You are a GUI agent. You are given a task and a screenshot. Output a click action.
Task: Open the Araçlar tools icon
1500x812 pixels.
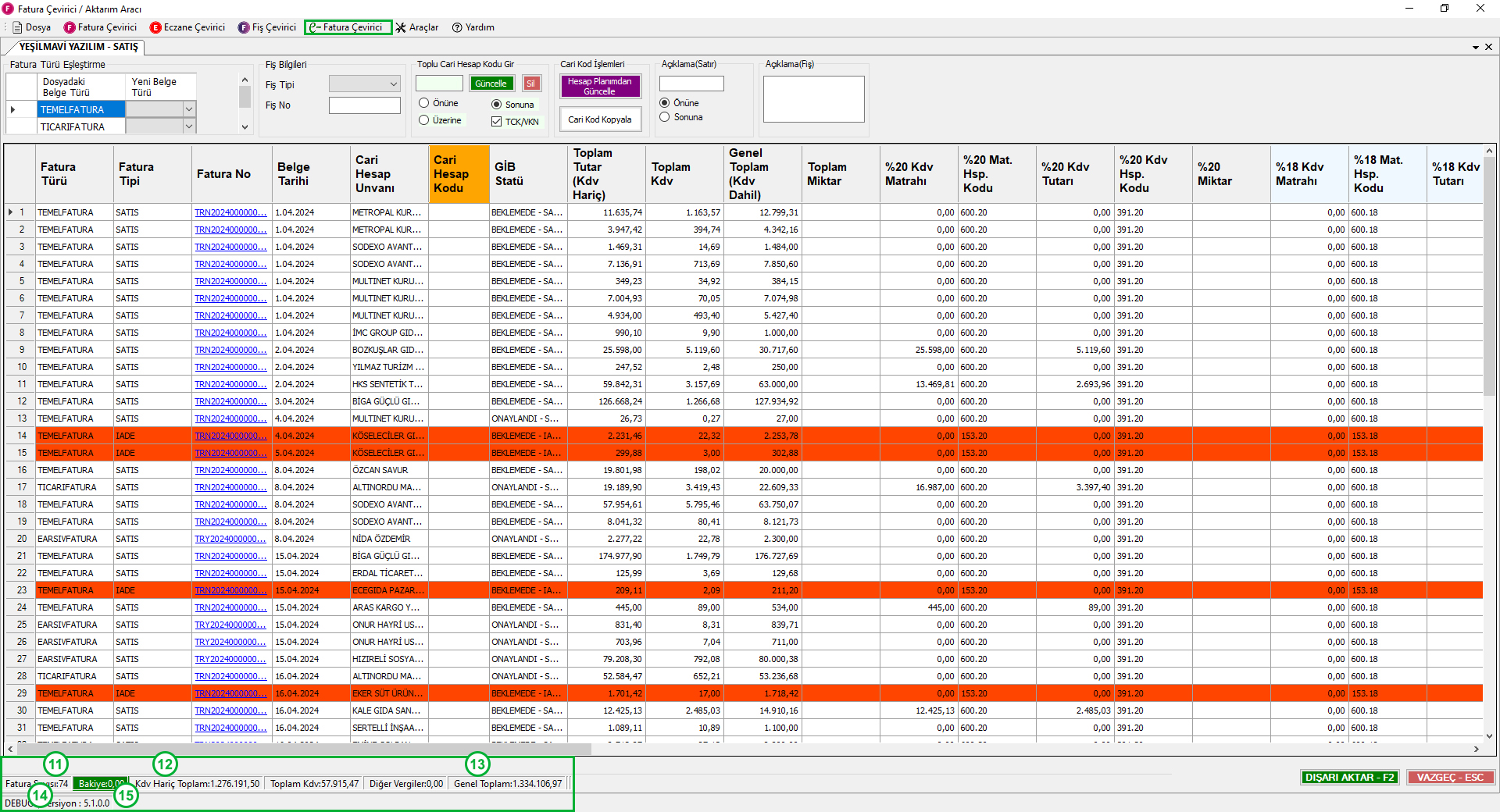(x=401, y=27)
